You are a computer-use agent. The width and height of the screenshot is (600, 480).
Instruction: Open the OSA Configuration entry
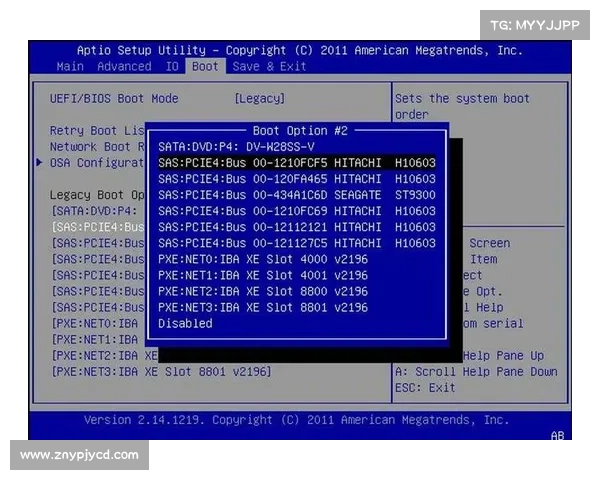click(x=97, y=163)
